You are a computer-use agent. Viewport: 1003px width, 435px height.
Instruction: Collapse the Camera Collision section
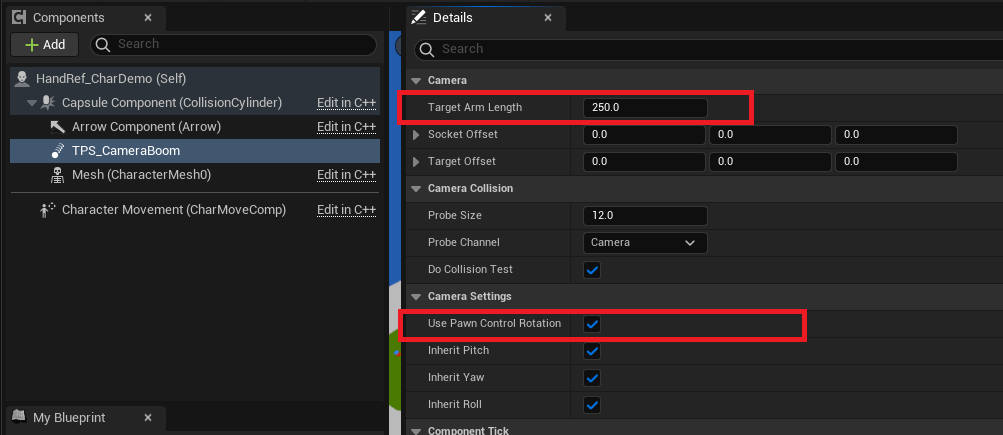click(416, 188)
